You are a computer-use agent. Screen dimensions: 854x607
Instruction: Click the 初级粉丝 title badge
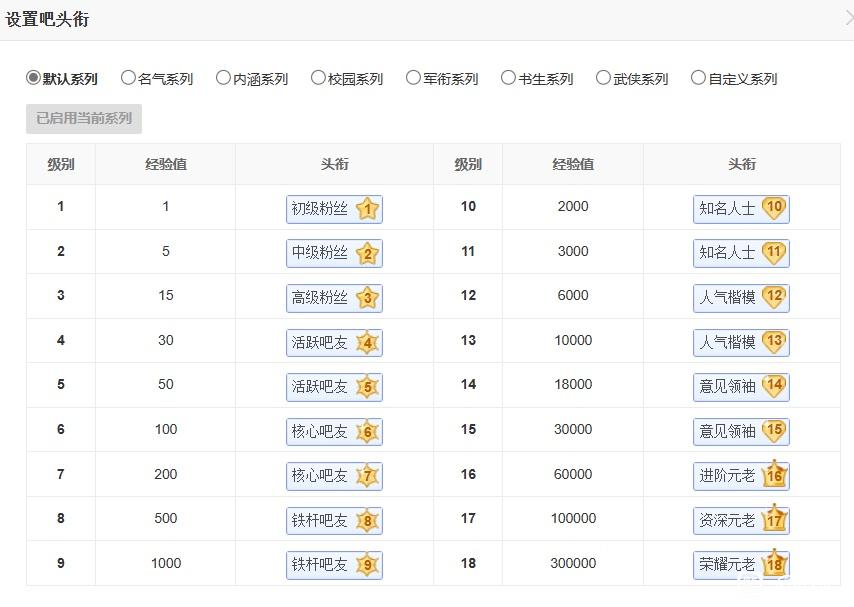[334, 209]
